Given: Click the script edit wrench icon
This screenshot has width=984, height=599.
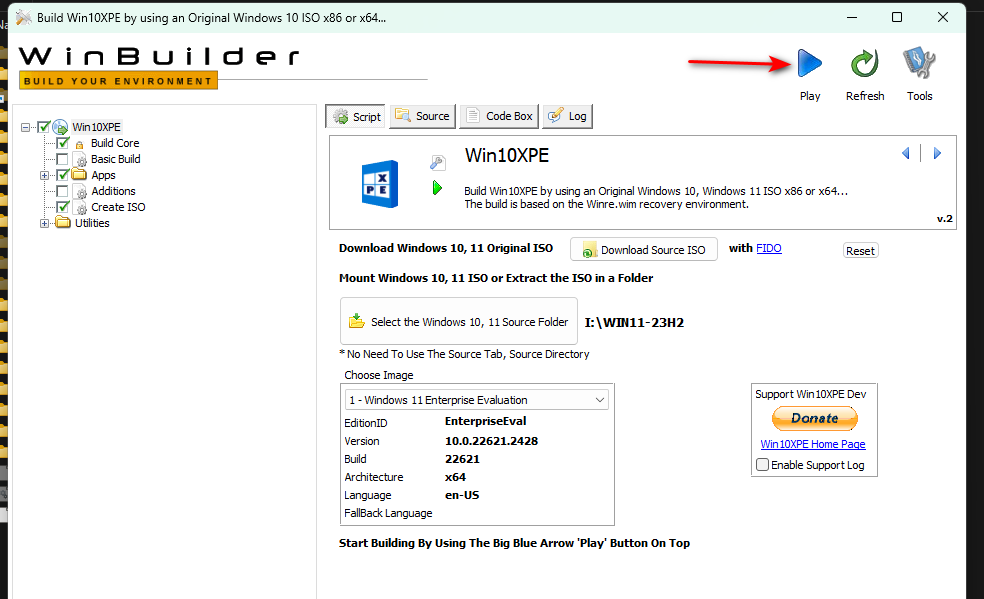Looking at the screenshot, I should 437,163.
